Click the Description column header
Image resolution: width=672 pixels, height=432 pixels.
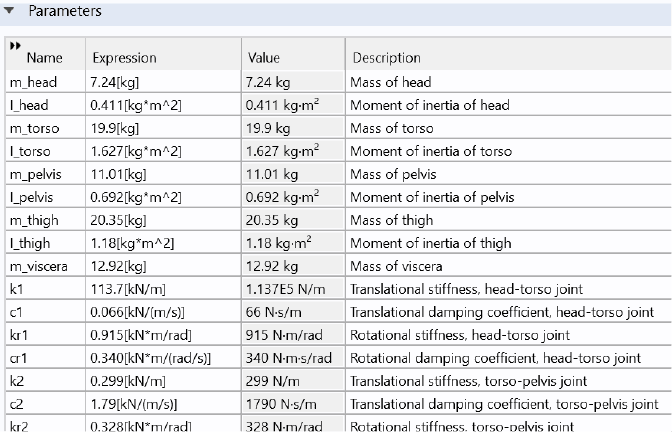pyautogui.click(x=386, y=58)
